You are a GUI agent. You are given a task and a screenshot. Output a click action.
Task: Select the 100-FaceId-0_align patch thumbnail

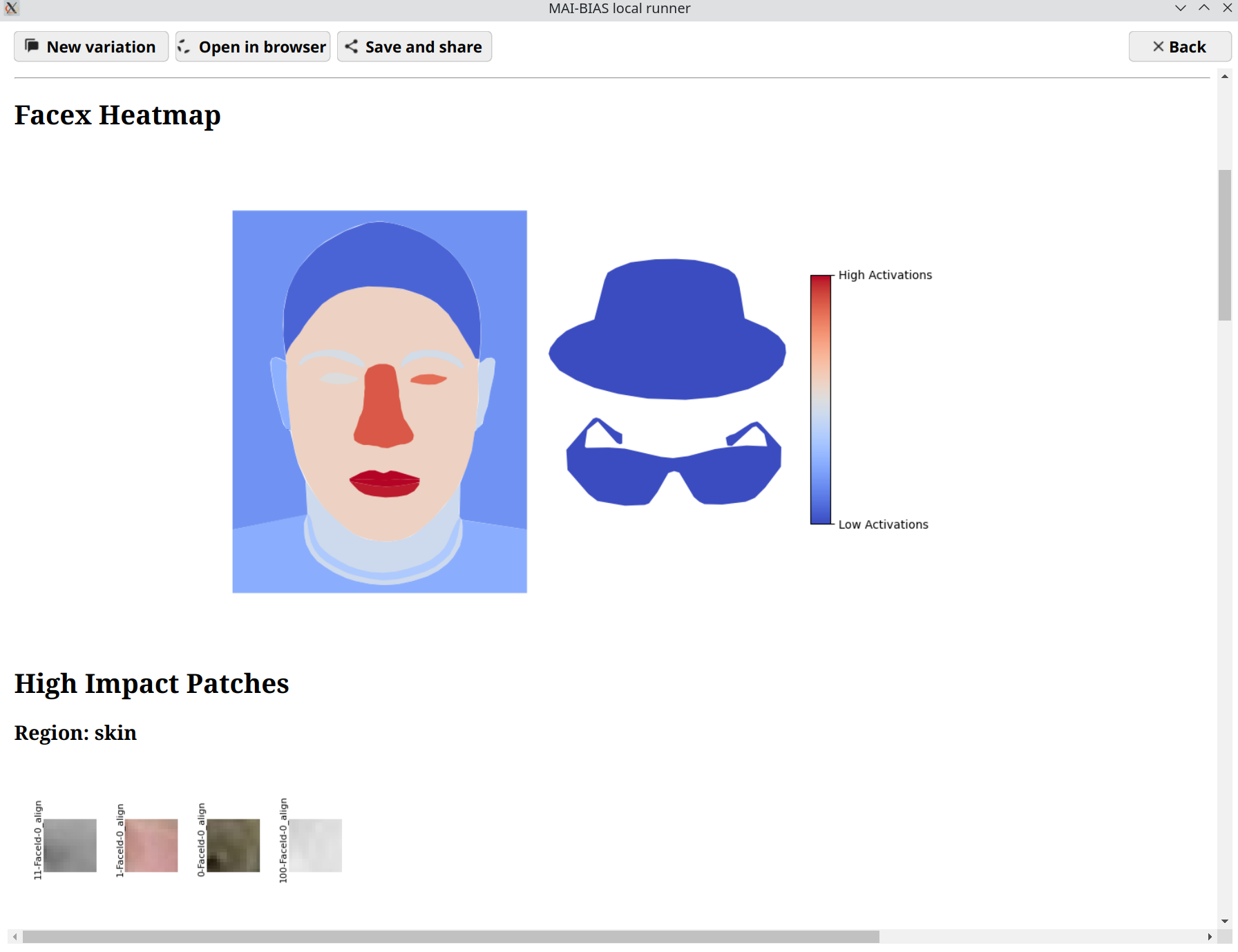[x=314, y=846]
